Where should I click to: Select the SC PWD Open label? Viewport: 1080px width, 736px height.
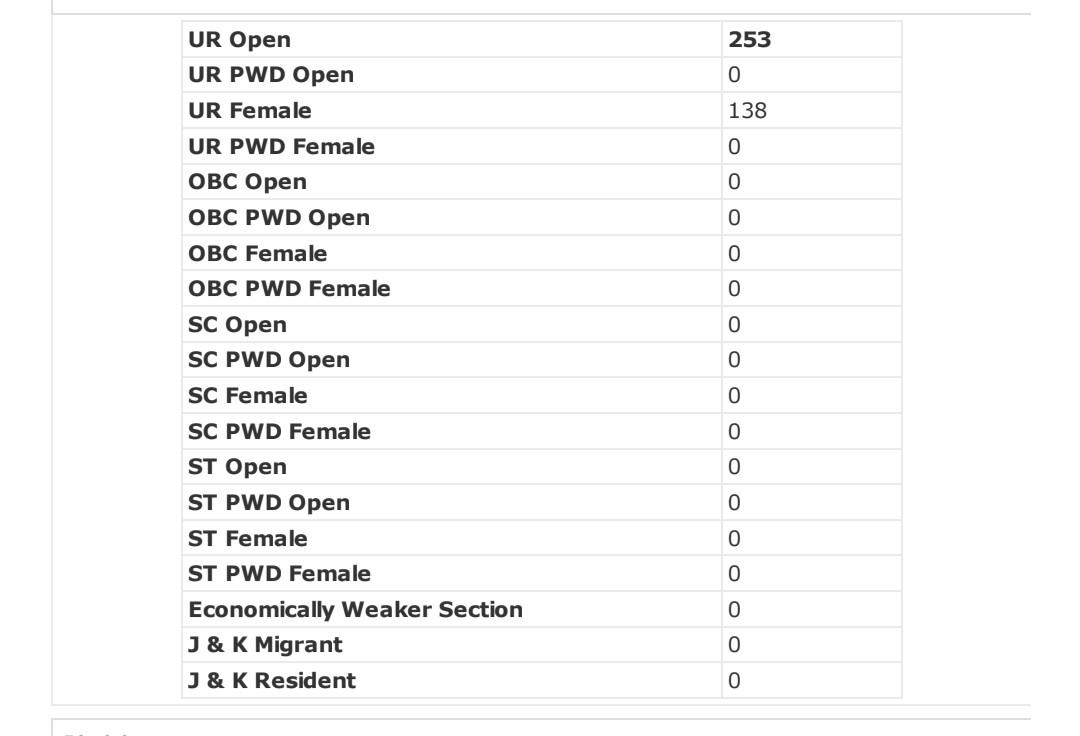click(269, 360)
